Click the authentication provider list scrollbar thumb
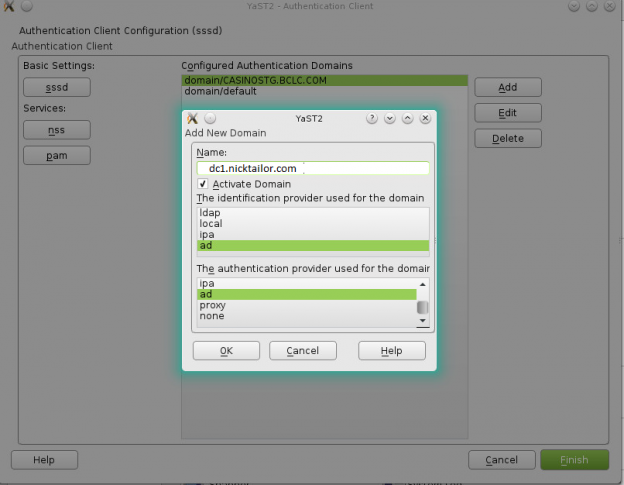The height and width of the screenshot is (485, 624). tap(422, 308)
